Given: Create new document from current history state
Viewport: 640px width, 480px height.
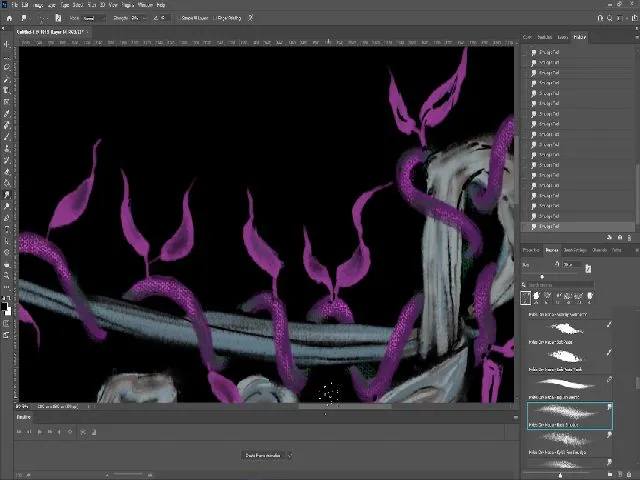Looking at the screenshot, I should 609,237.
